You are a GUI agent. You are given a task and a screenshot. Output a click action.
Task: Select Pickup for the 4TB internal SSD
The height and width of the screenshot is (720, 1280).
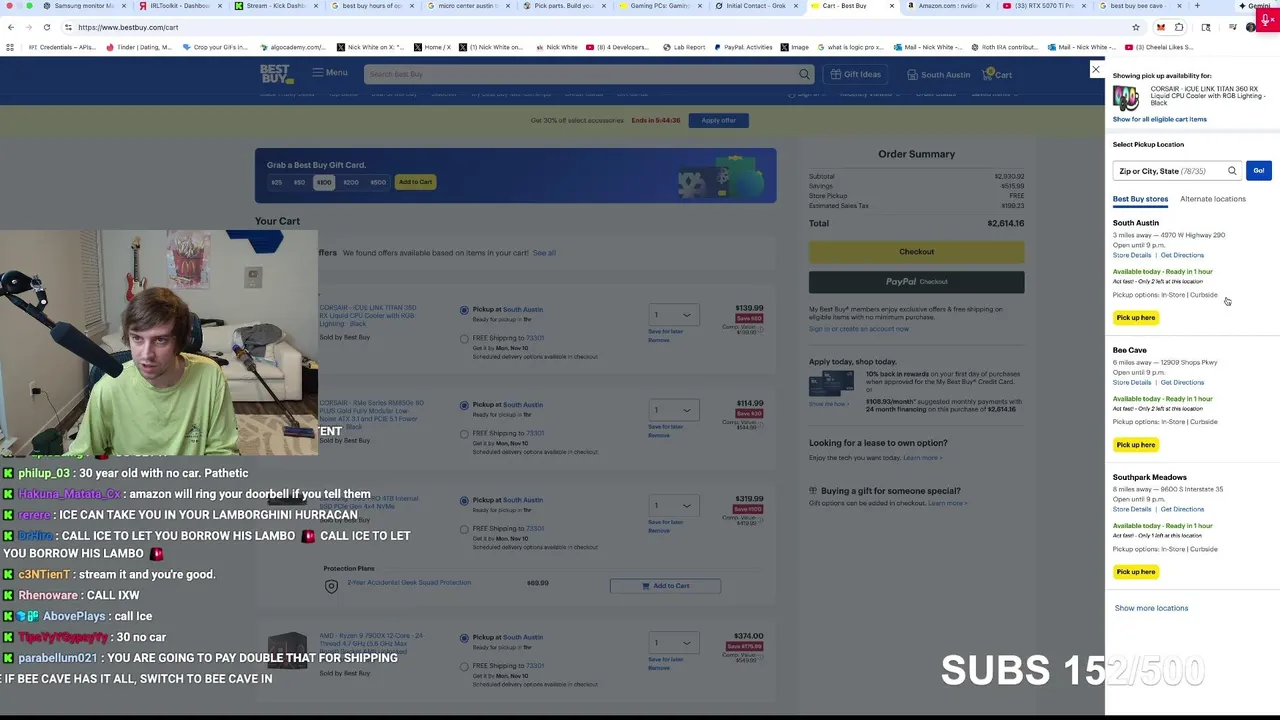pyautogui.click(x=464, y=500)
